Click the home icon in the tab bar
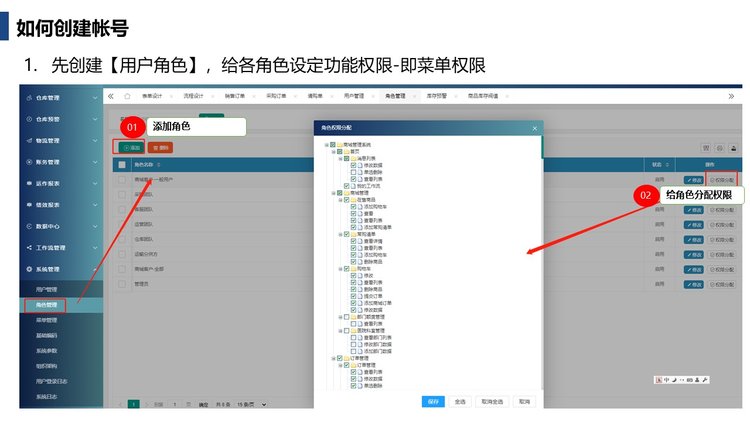750x422 pixels. click(127, 96)
